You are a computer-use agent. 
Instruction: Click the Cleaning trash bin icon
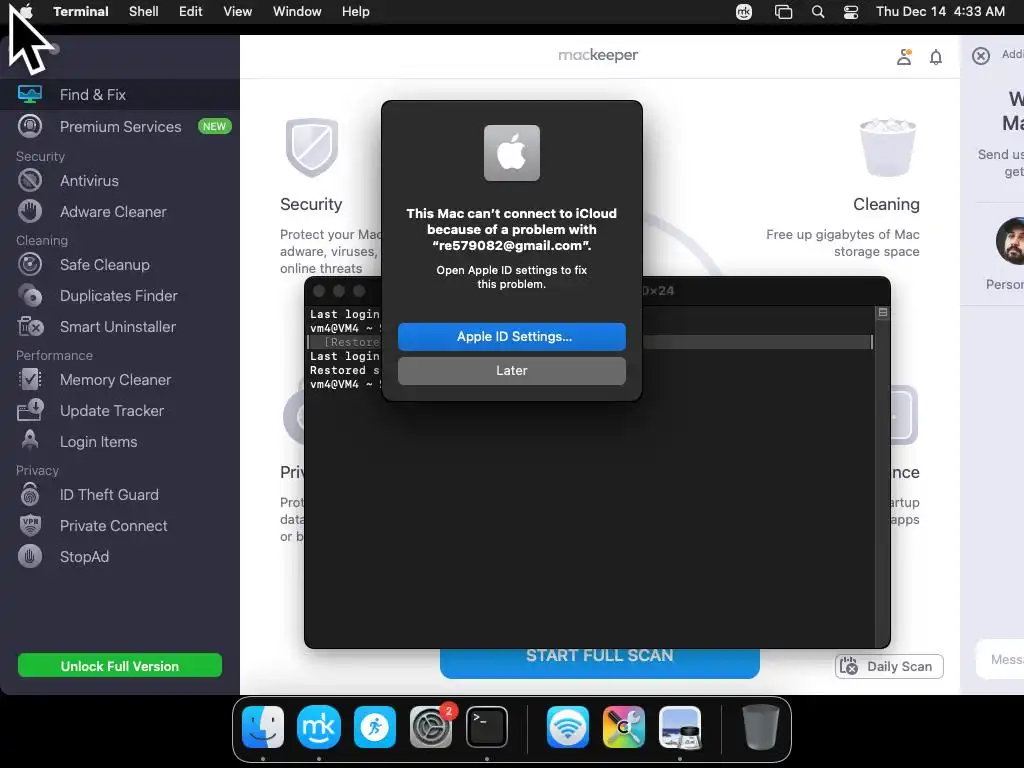tap(888, 148)
